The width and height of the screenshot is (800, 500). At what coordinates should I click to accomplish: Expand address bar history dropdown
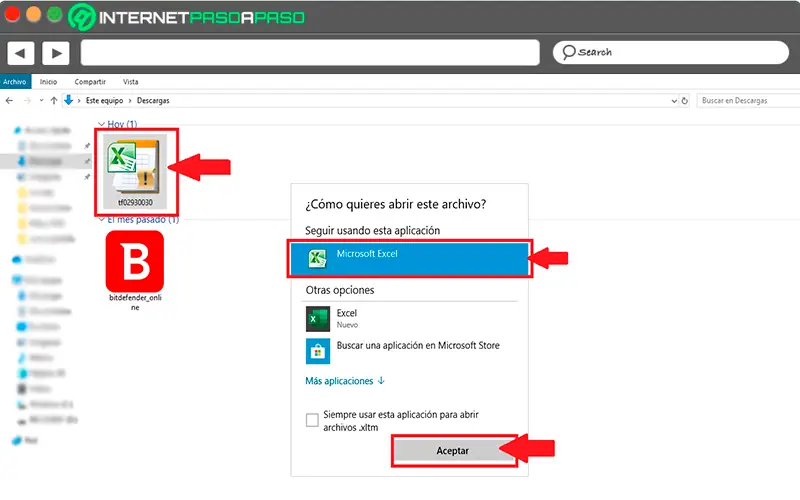point(674,101)
